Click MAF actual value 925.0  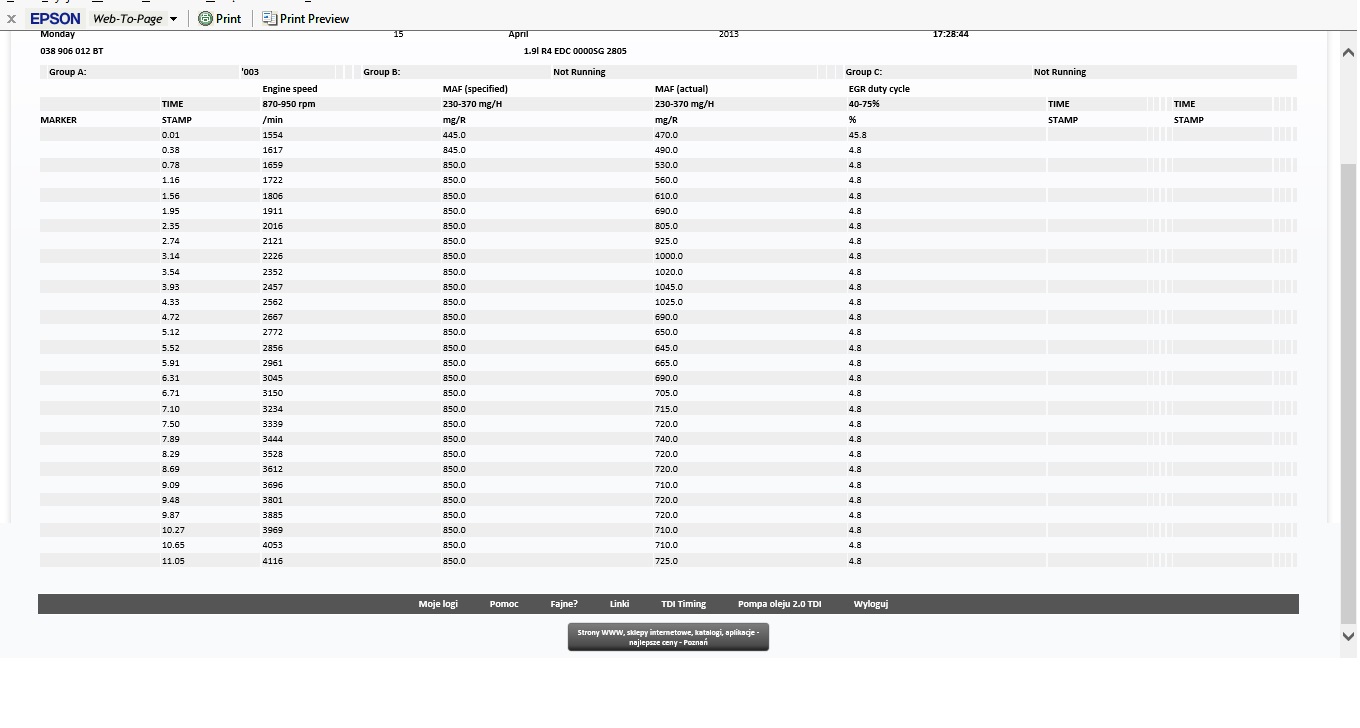pyautogui.click(x=666, y=241)
